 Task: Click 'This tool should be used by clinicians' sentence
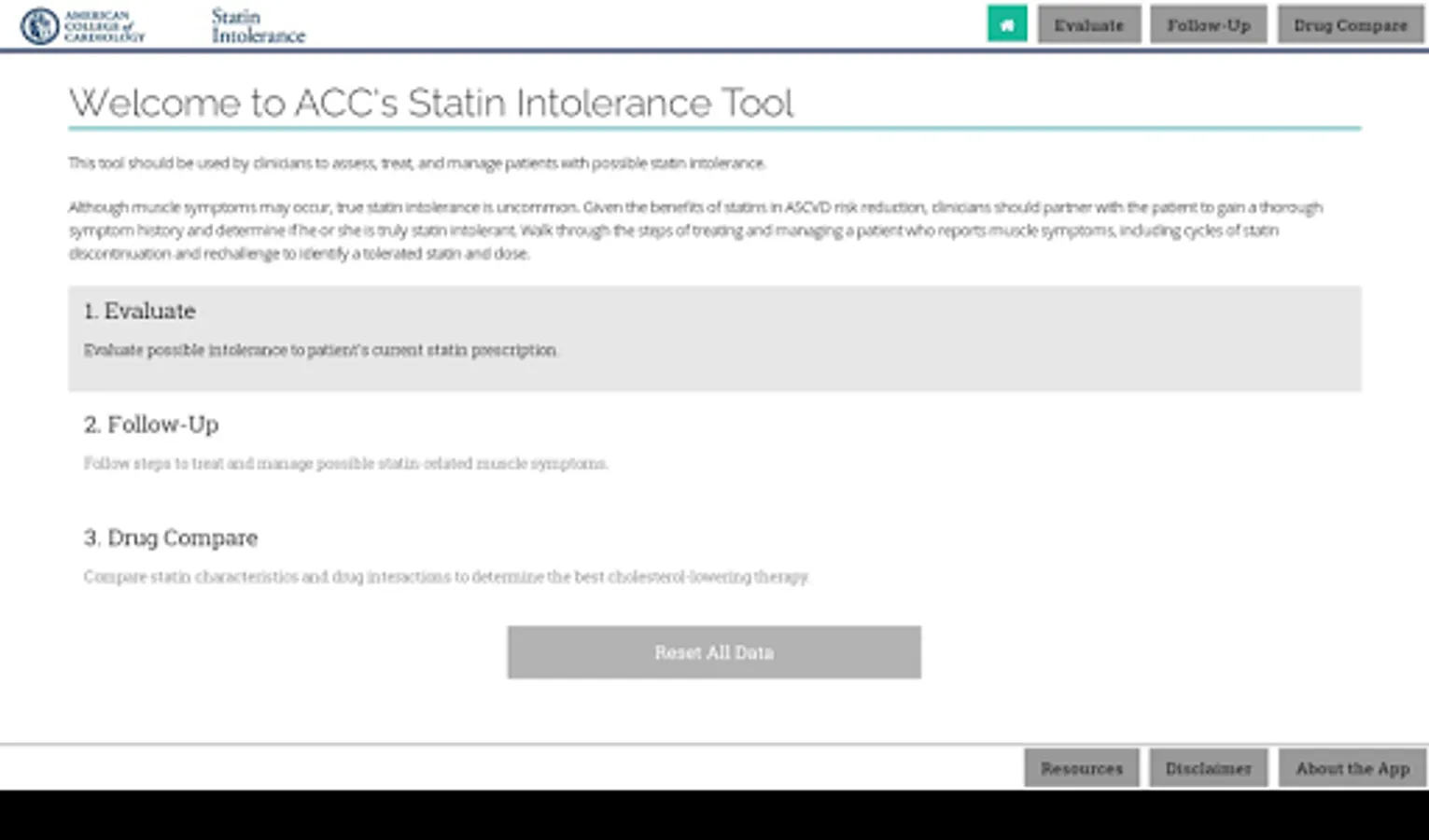(417, 163)
